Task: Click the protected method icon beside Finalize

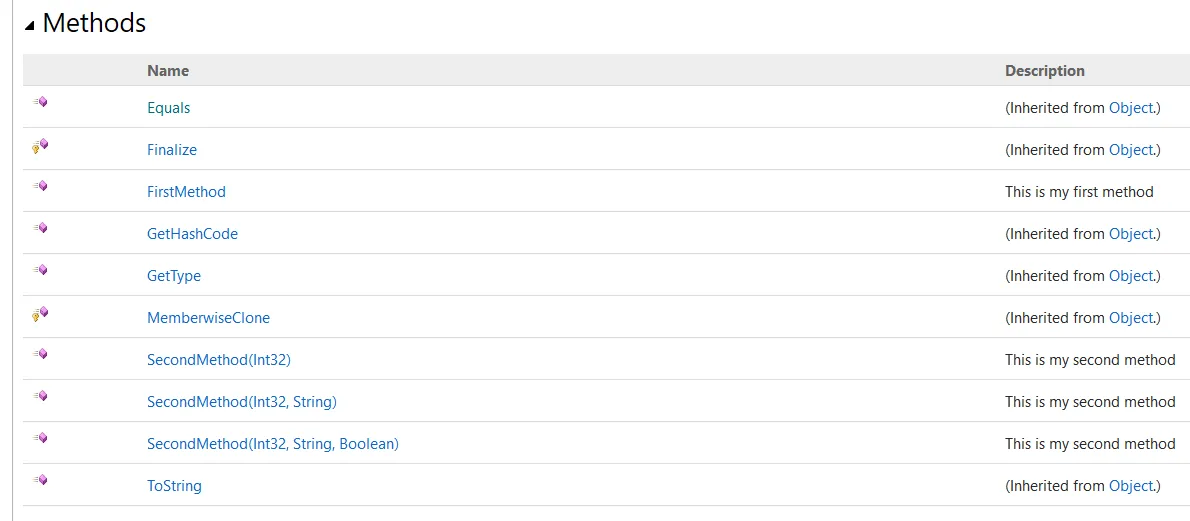Action: point(40,146)
